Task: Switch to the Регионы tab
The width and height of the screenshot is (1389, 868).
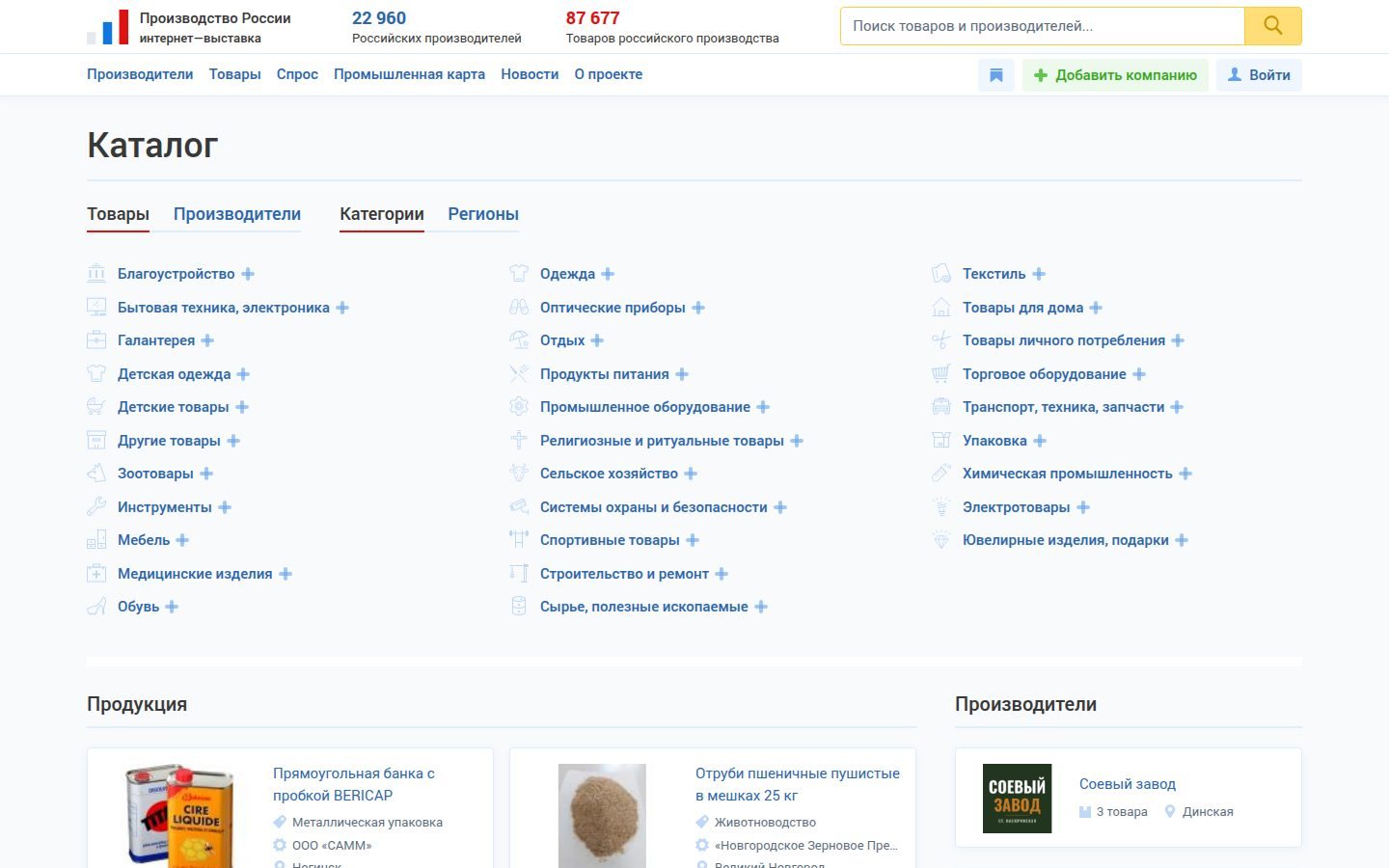Action: (483, 214)
